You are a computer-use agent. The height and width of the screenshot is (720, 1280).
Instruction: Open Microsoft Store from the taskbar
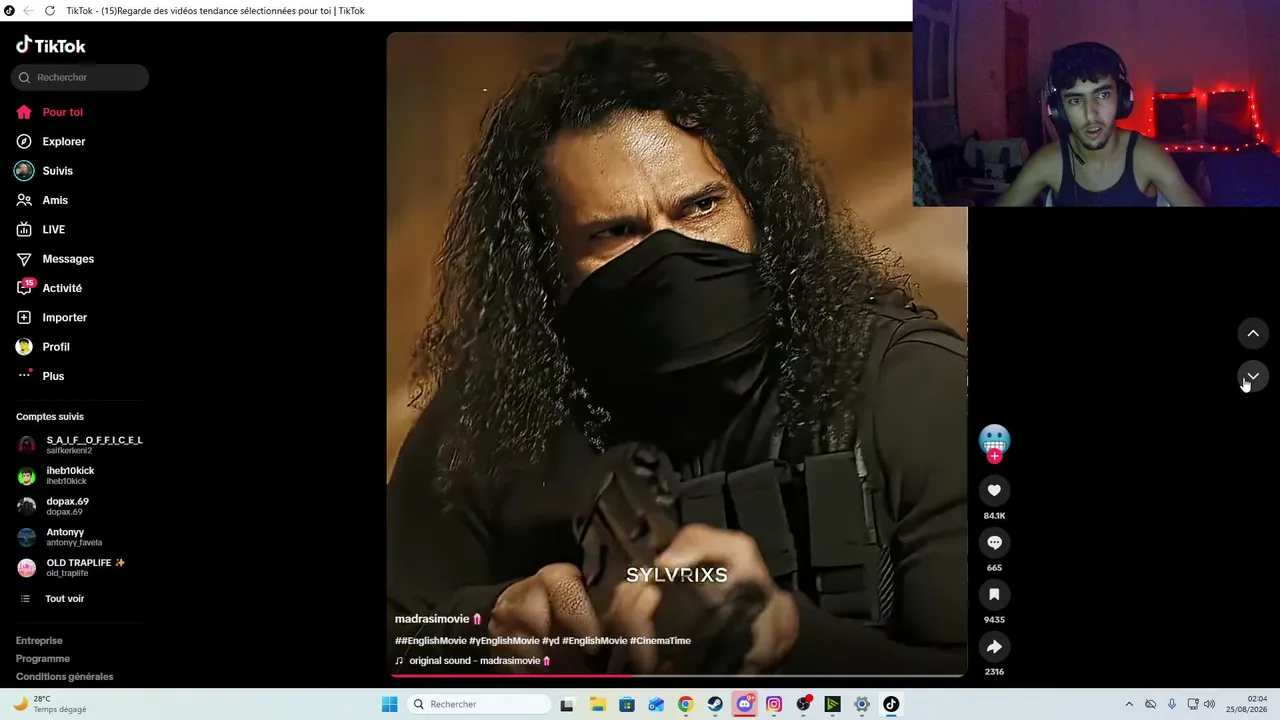coord(627,704)
